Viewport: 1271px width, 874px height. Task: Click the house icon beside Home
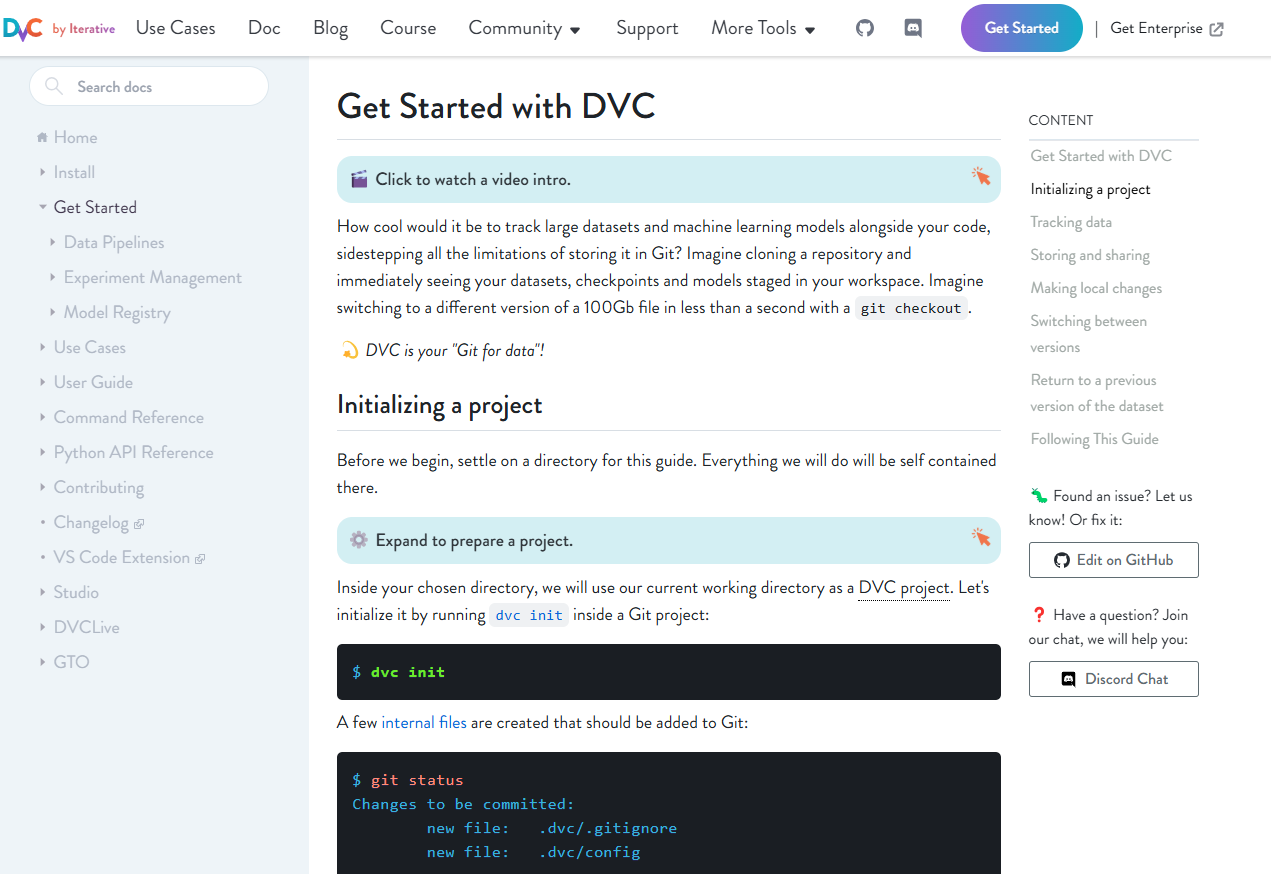42,137
